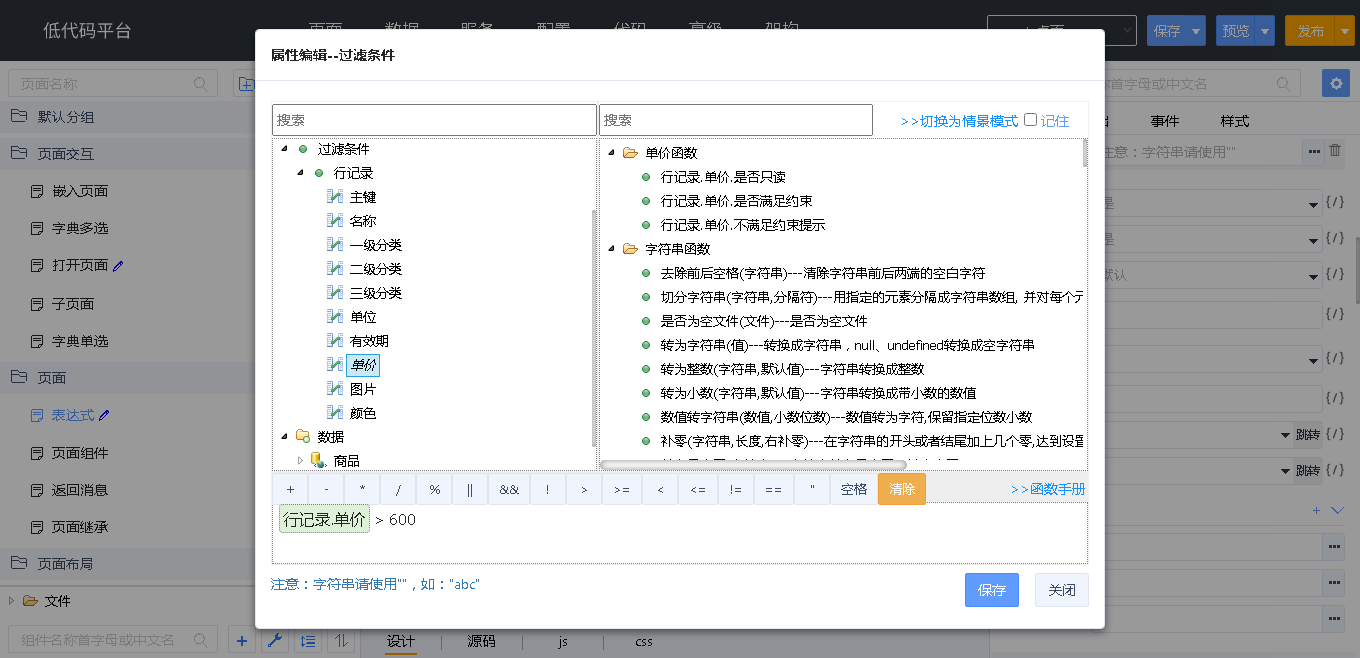Screen dimensions: 1360x658
Task: Click the 字典多选 component icon
Action: click(x=37, y=228)
